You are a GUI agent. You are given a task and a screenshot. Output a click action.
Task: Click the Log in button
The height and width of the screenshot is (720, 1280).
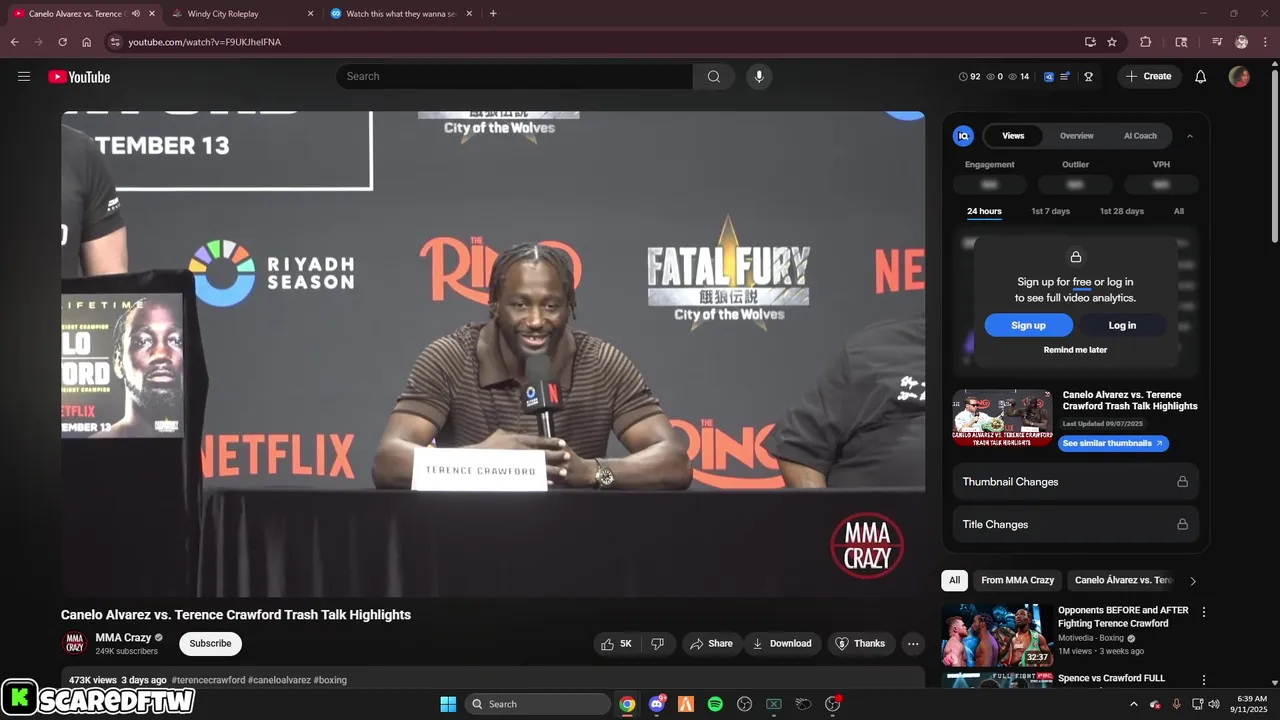(1122, 325)
